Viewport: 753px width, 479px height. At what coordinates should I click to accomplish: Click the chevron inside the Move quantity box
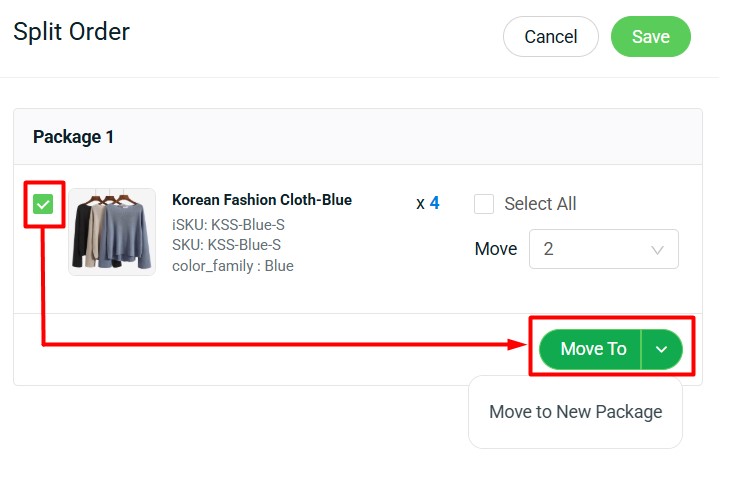coord(657,250)
